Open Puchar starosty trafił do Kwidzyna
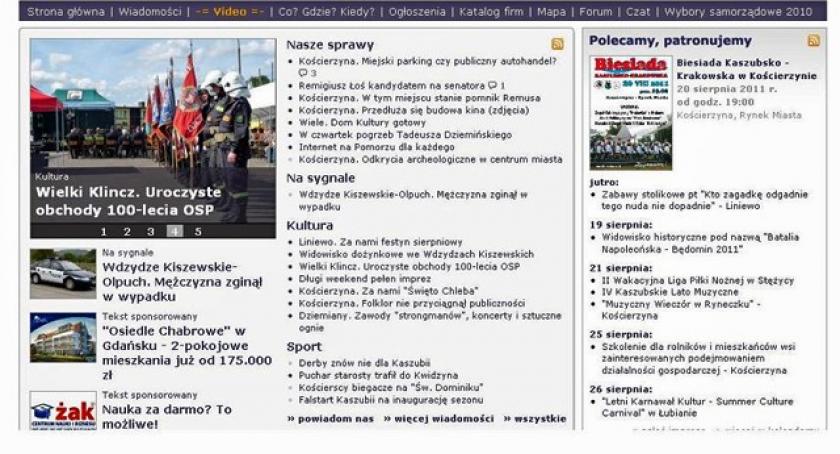The height and width of the screenshot is (454, 840). click(x=378, y=375)
